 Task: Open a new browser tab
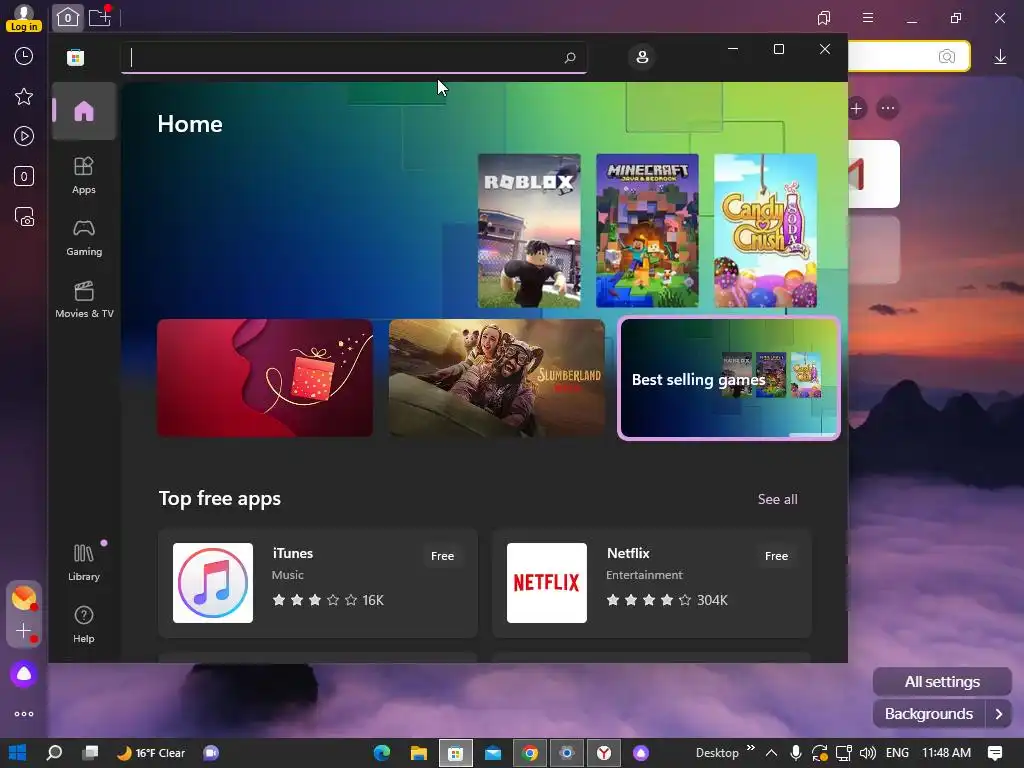tap(100, 18)
